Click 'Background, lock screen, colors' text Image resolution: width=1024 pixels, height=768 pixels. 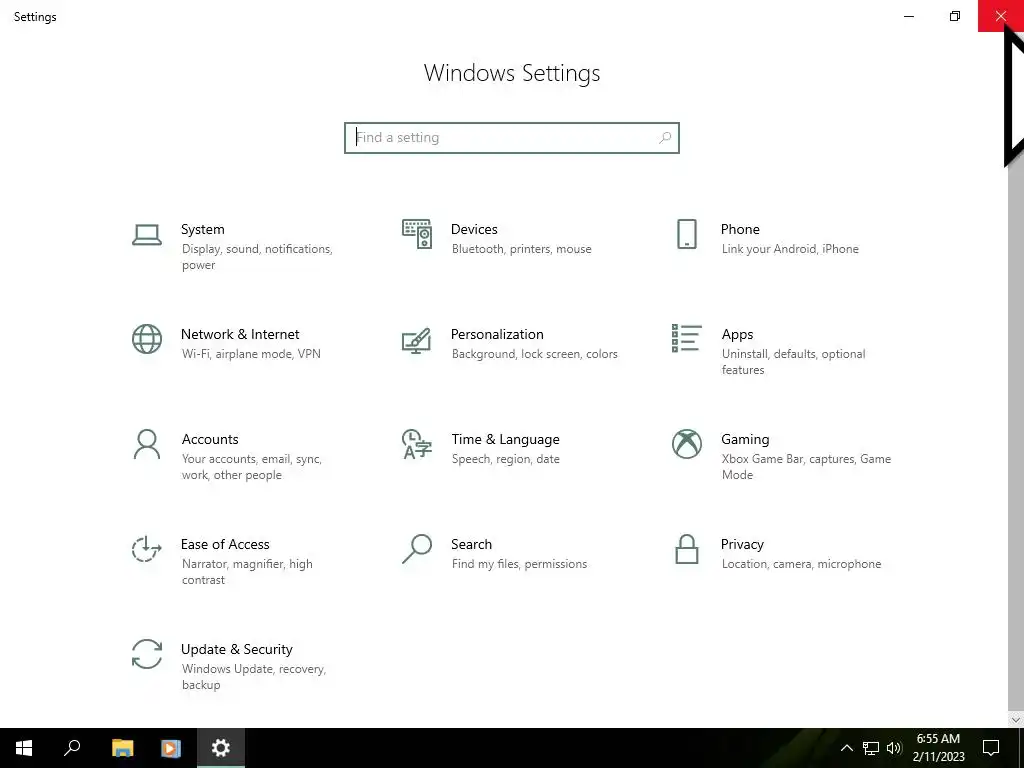coord(535,354)
